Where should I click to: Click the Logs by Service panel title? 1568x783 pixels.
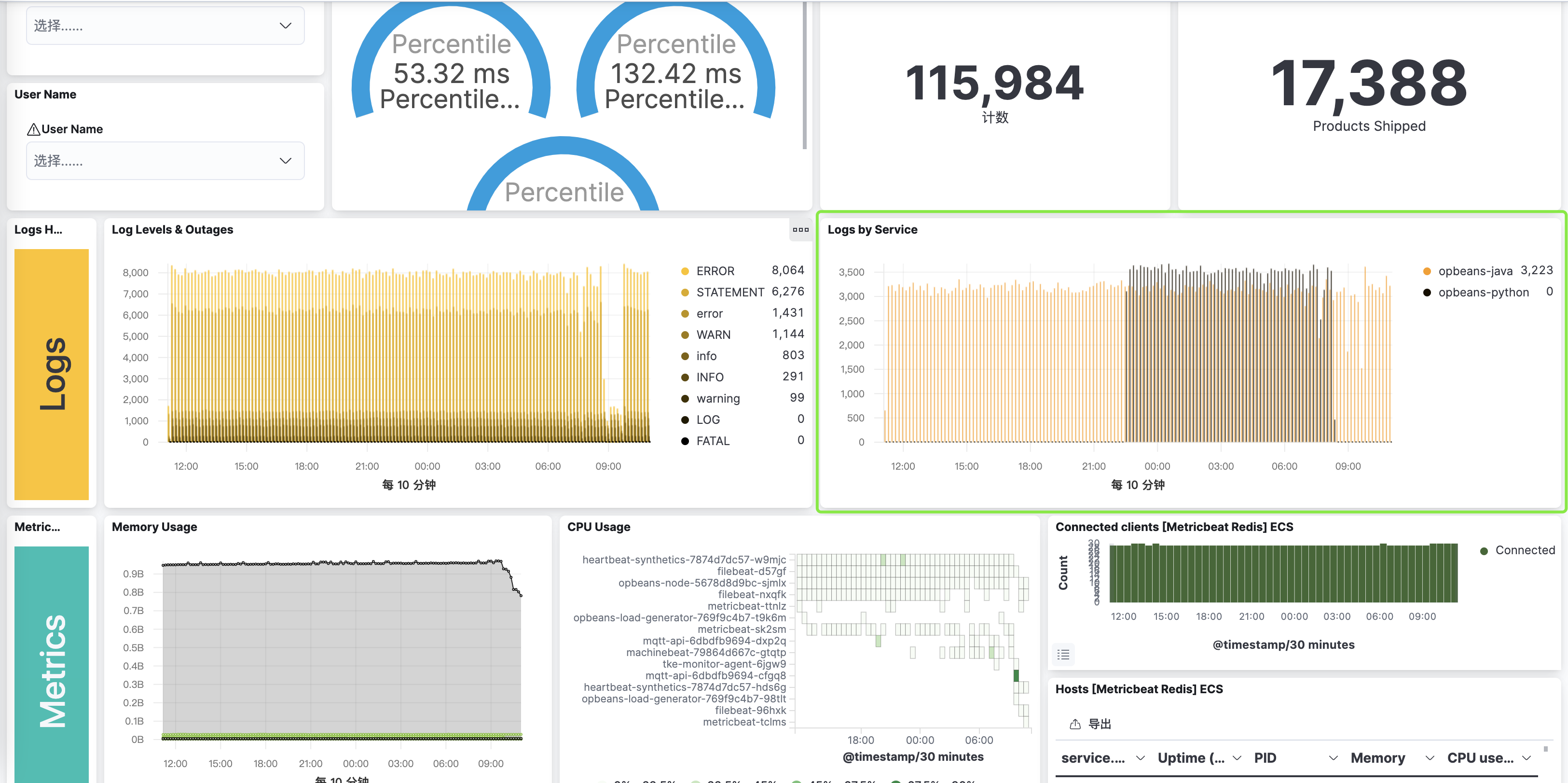coord(872,230)
